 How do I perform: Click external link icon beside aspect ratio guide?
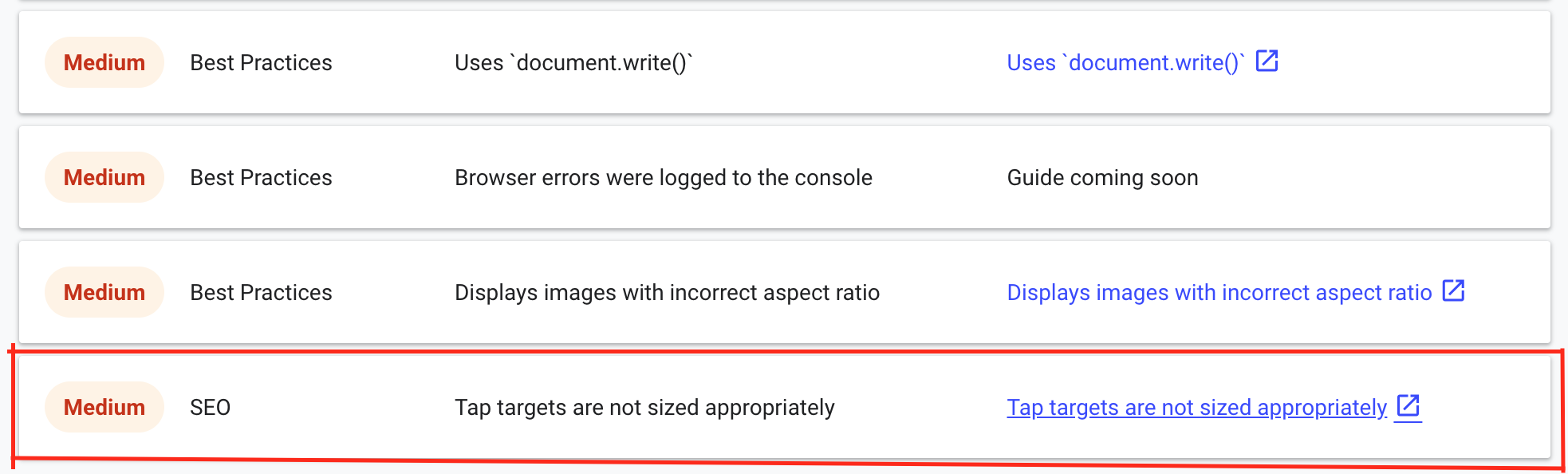(1453, 290)
